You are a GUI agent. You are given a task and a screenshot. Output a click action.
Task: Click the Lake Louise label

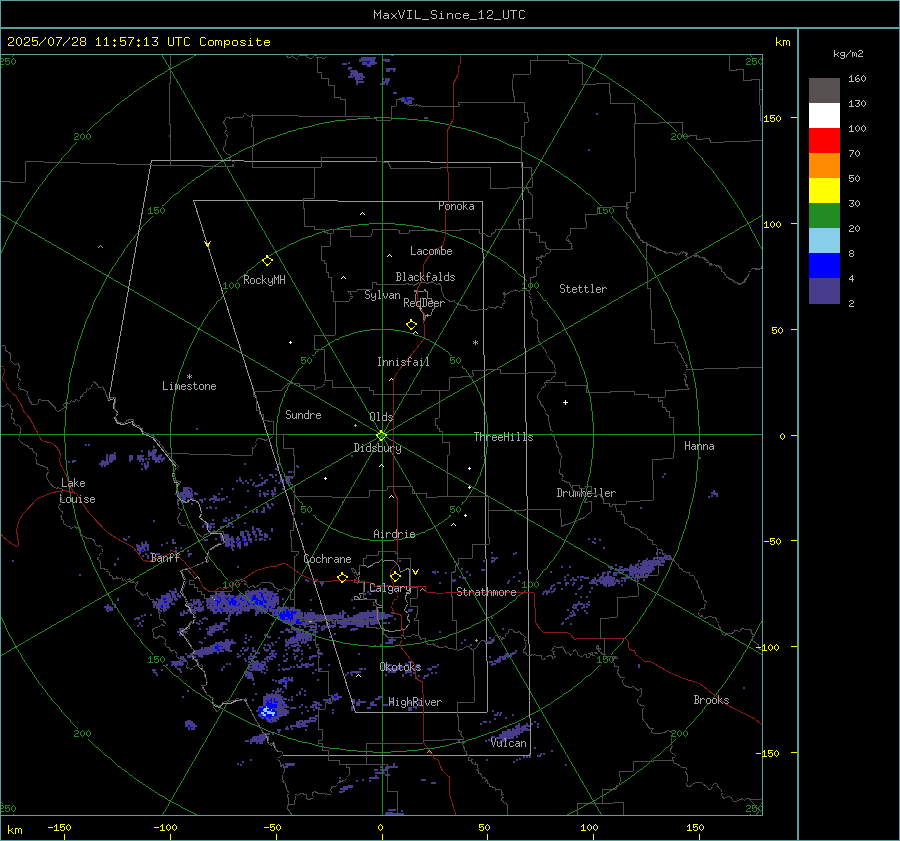tap(77, 491)
